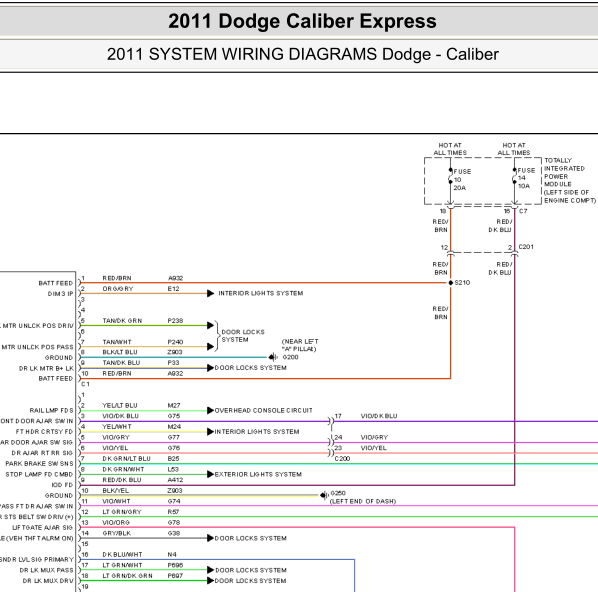Select the C200 connector label
Image resolution: width=598 pixels, height=592 pixels.
point(342,459)
